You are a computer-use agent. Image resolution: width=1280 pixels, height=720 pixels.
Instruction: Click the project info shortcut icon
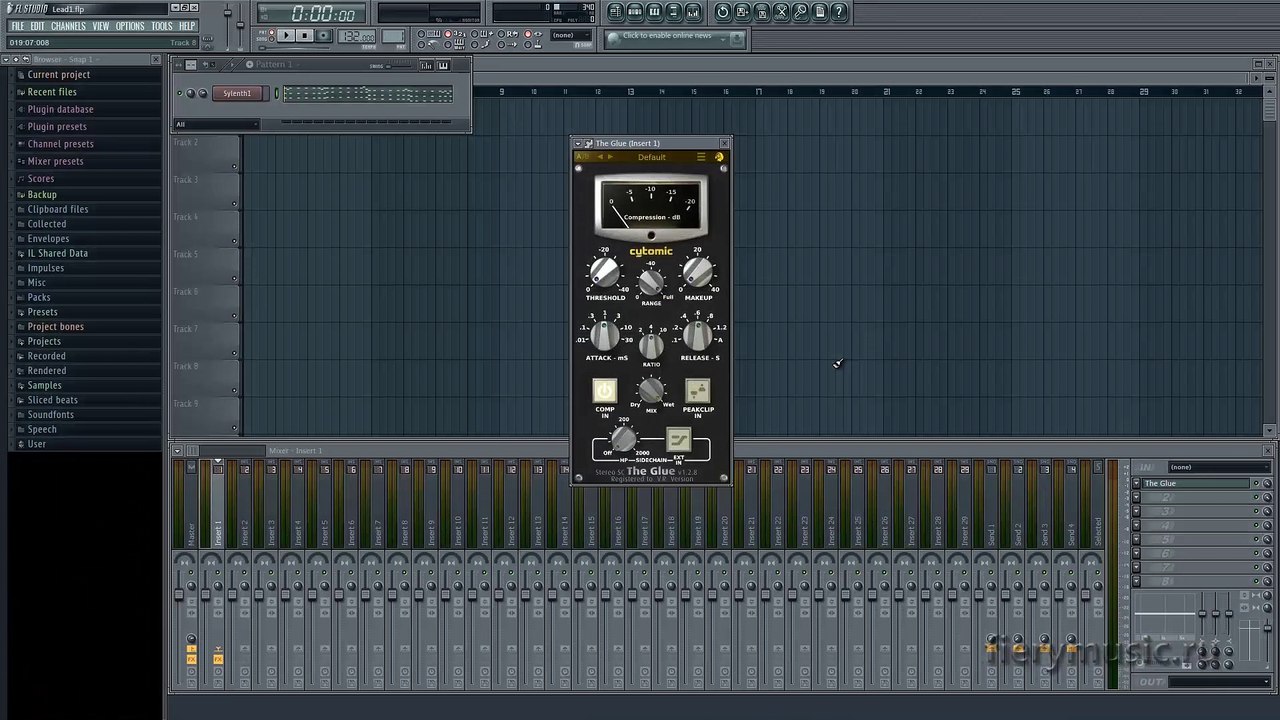point(820,12)
